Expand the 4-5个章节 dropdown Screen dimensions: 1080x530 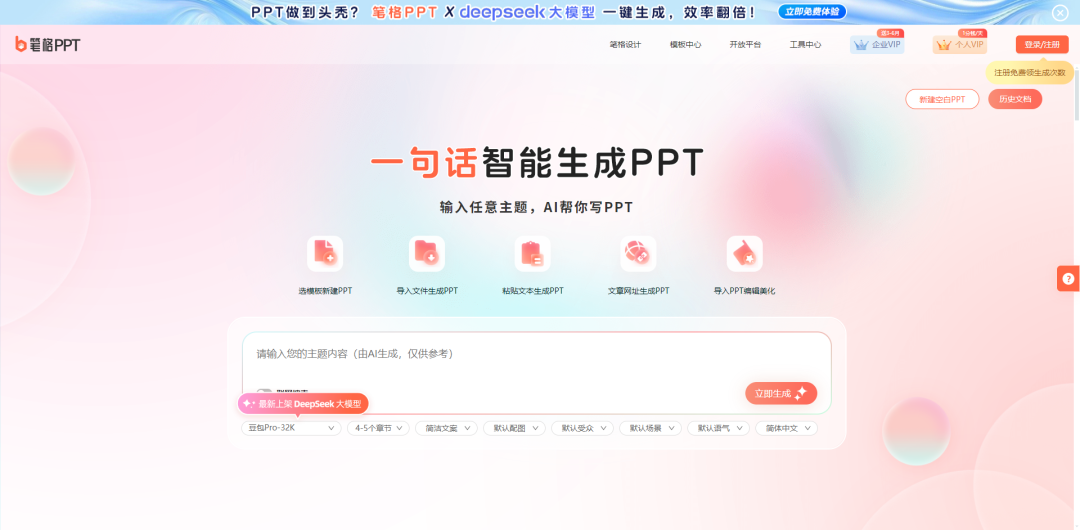click(378, 428)
